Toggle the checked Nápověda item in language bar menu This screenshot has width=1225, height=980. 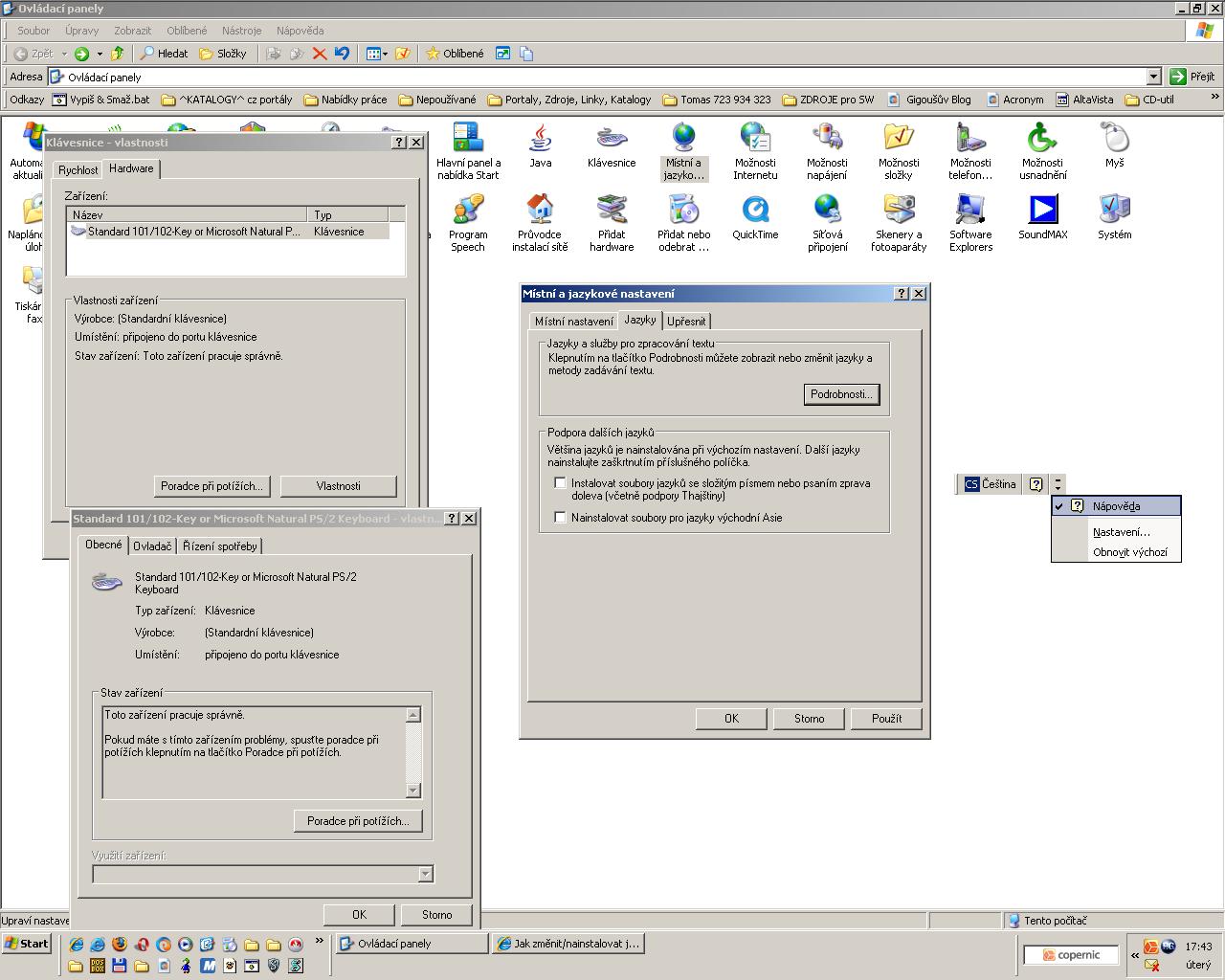click(x=1116, y=506)
